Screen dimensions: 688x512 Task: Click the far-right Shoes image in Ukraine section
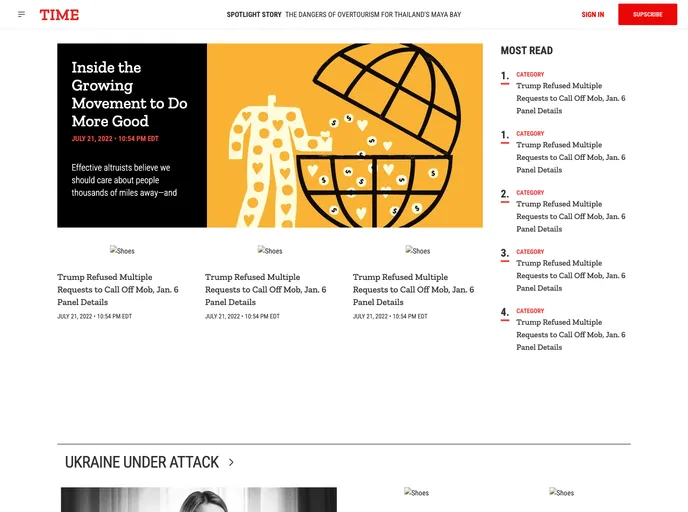562,493
